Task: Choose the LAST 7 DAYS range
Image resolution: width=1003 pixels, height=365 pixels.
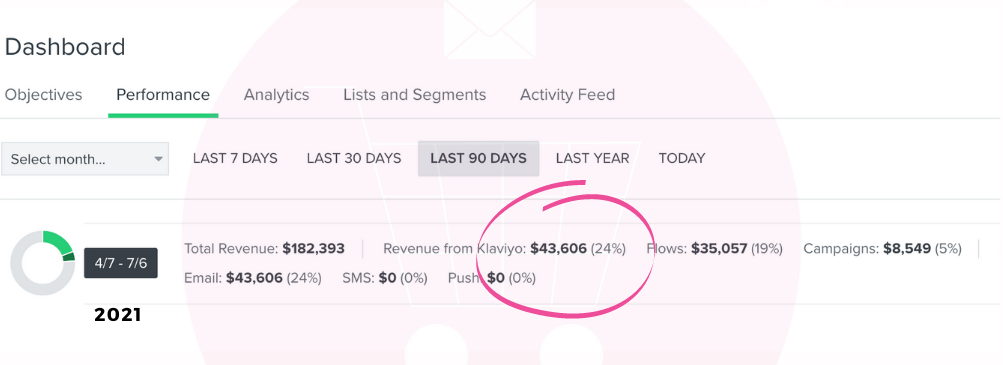Action: click(235, 159)
